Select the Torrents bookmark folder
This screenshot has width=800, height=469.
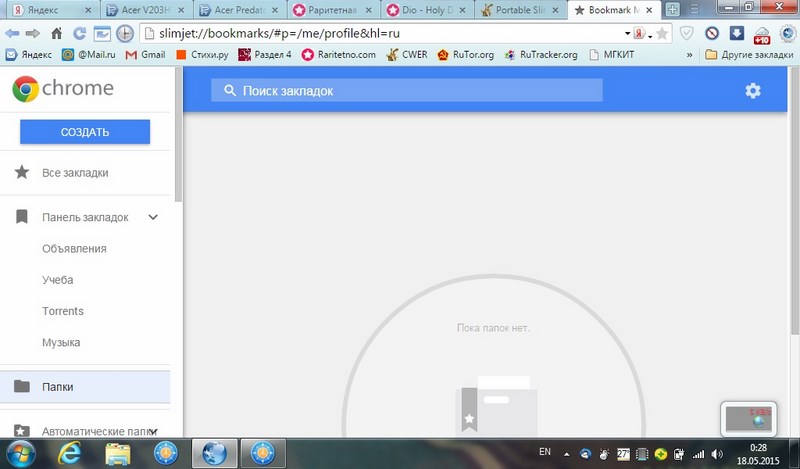coord(63,311)
